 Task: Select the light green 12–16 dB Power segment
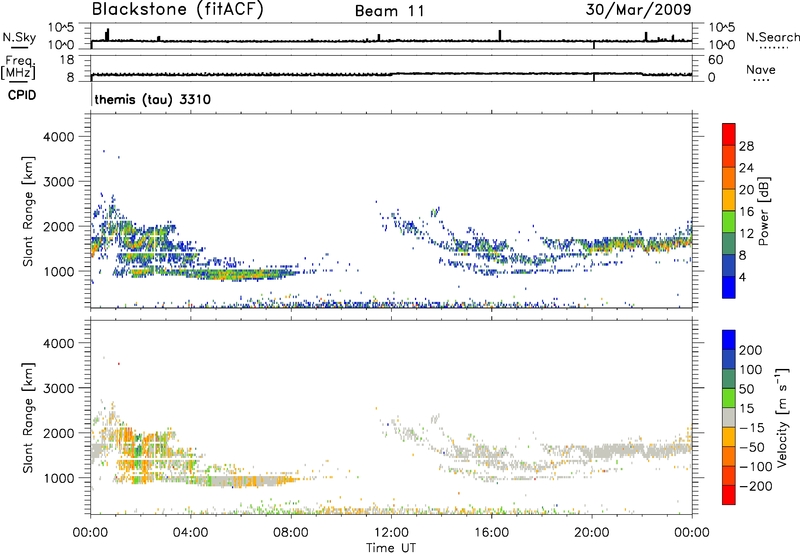(729, 222)
